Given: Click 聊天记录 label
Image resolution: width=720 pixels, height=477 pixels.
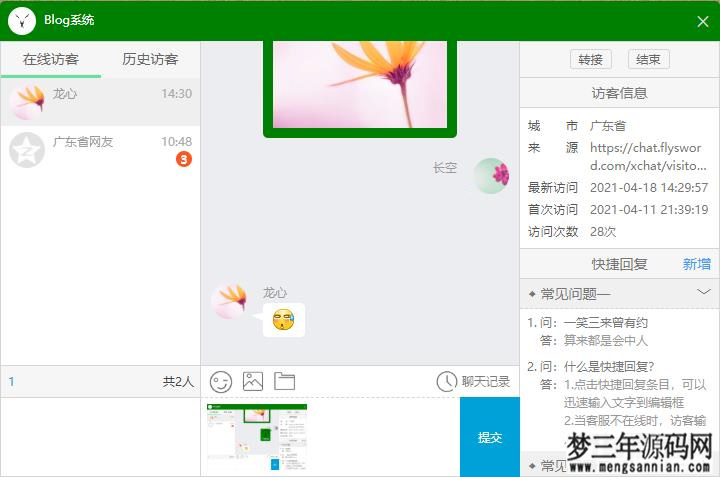Looking at the screenshot, I should (486, 382).
